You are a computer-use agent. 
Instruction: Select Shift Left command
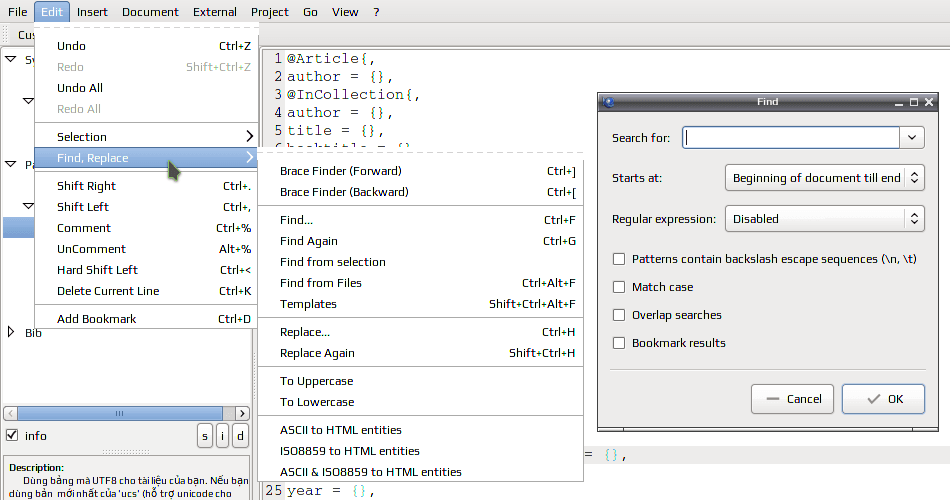[x=146, y=207]
